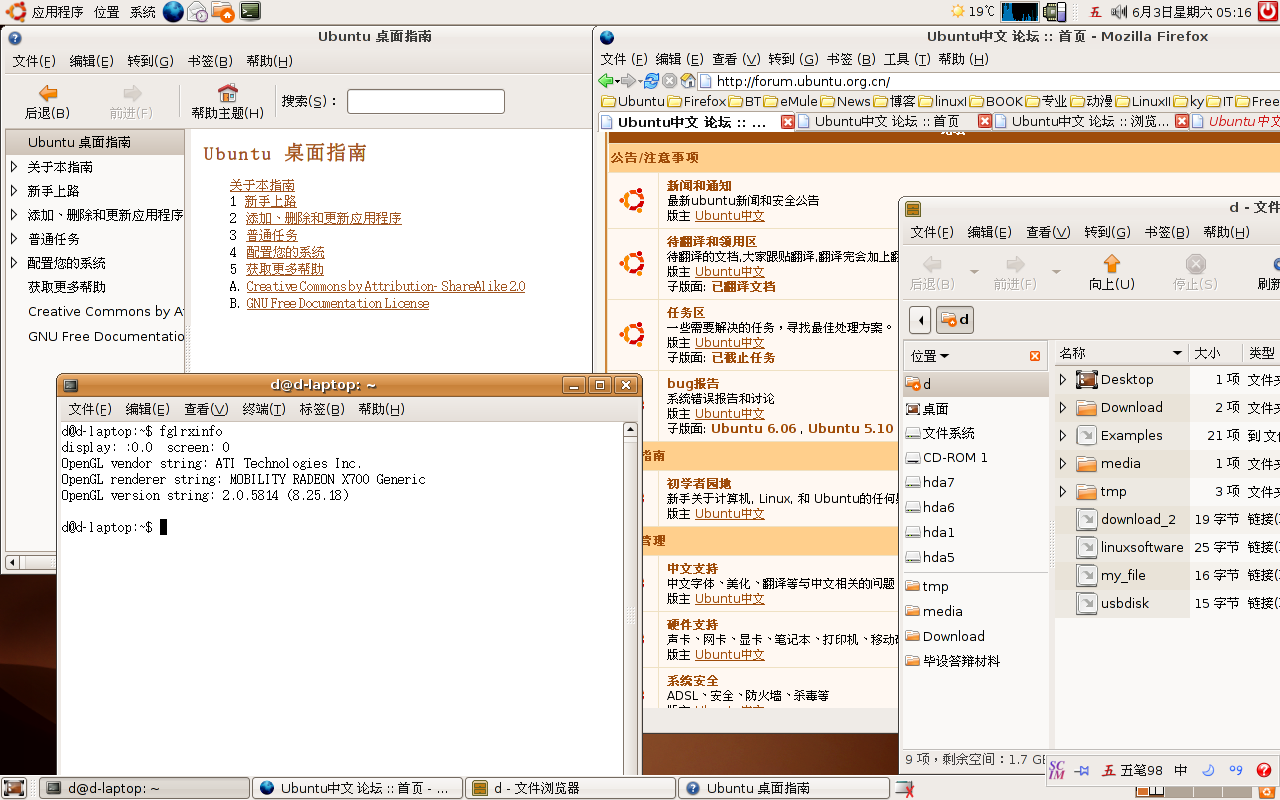Click the red power/logout button in top panel
Viewport: 1280px width, 800px height.
[1268, 12]
